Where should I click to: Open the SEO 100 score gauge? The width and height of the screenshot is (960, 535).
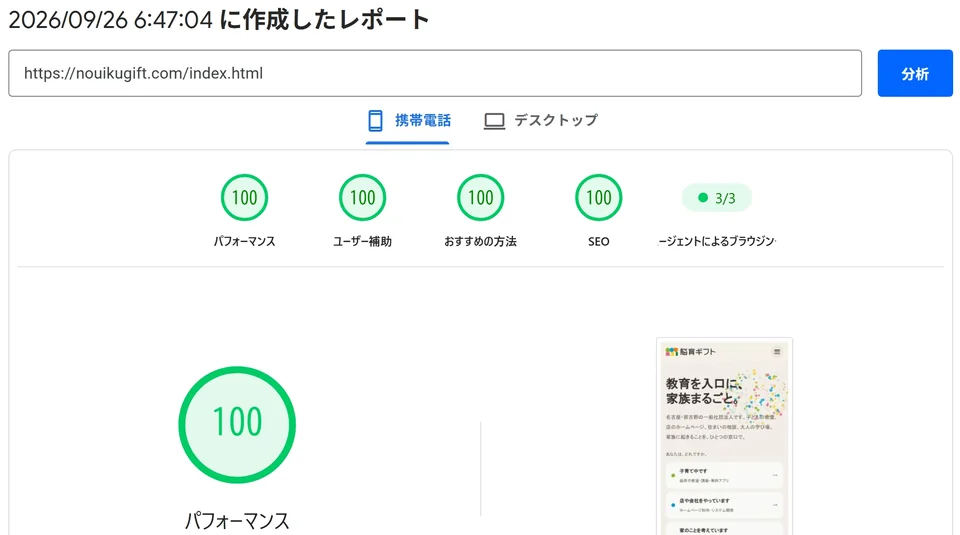point(599,198)
